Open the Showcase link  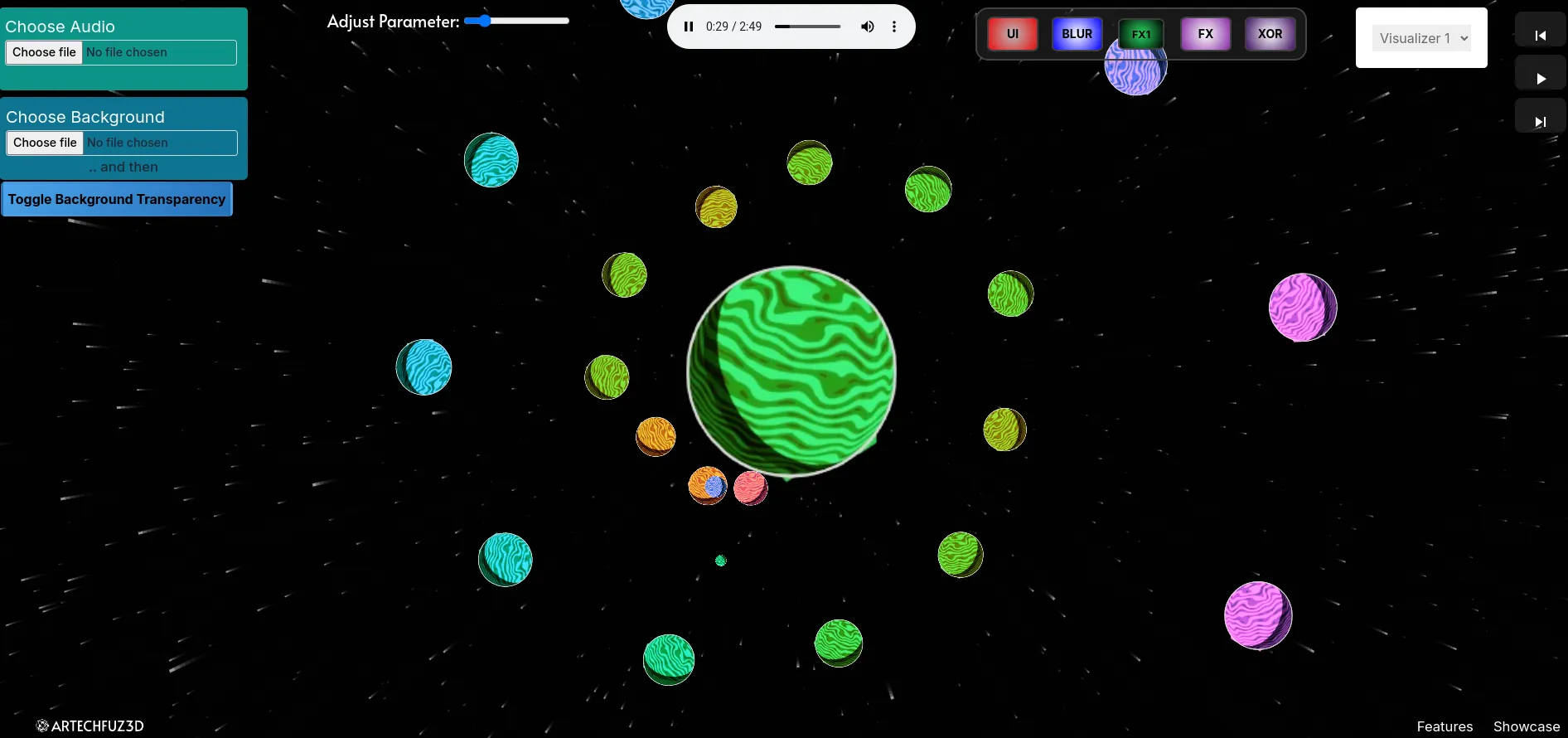tap(1527, 726)
